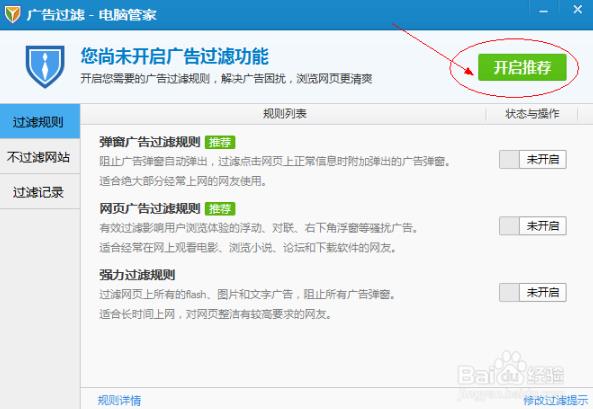
Task: Open the 规则详情 link
Action: click(119, 400)
